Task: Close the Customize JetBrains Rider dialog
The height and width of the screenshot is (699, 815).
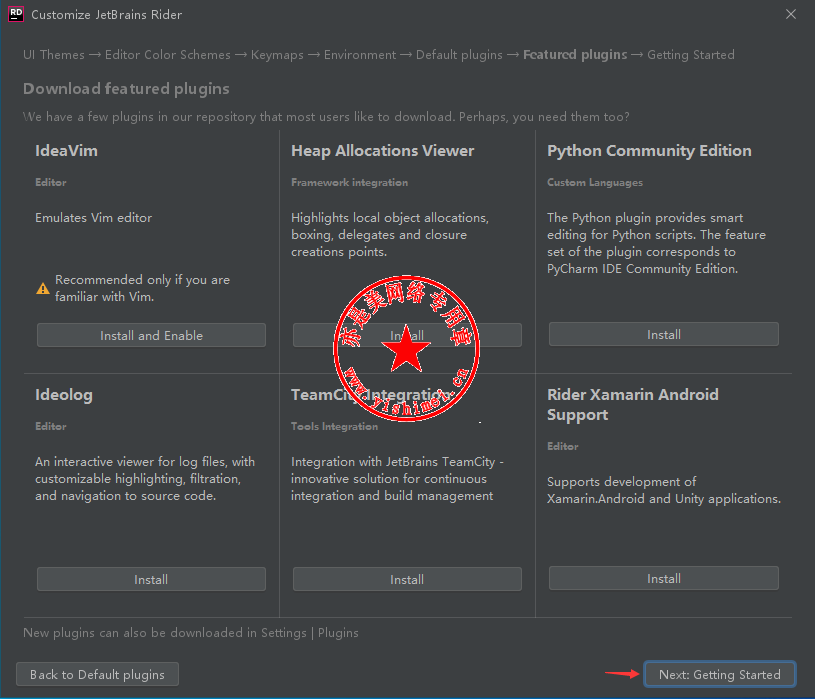Action: (791, 14)
